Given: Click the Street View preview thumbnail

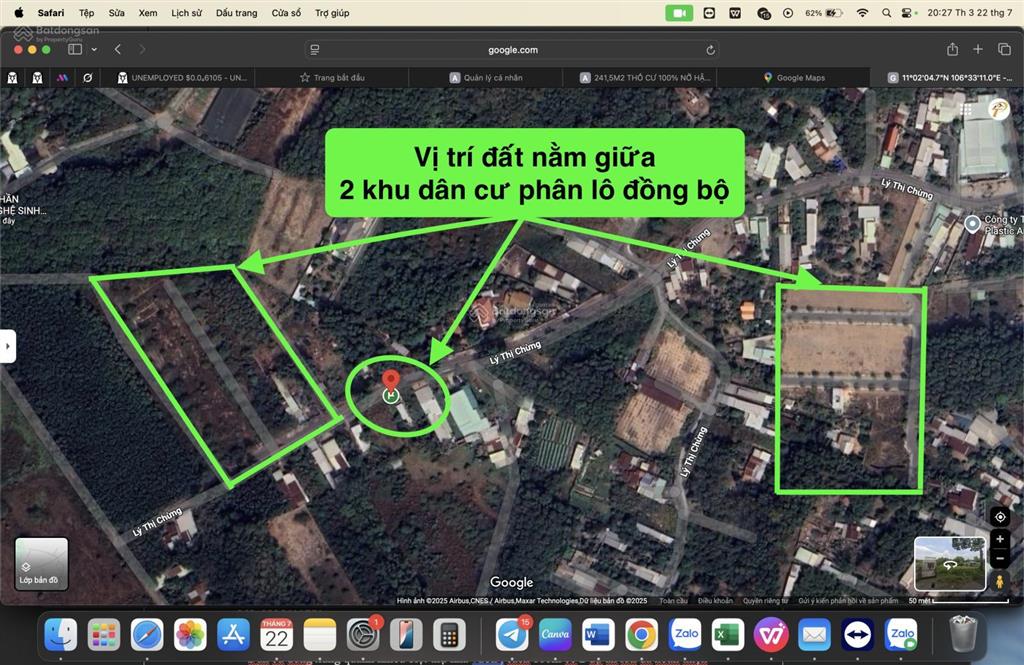Looking at the screenshot, I should [949, 563].
